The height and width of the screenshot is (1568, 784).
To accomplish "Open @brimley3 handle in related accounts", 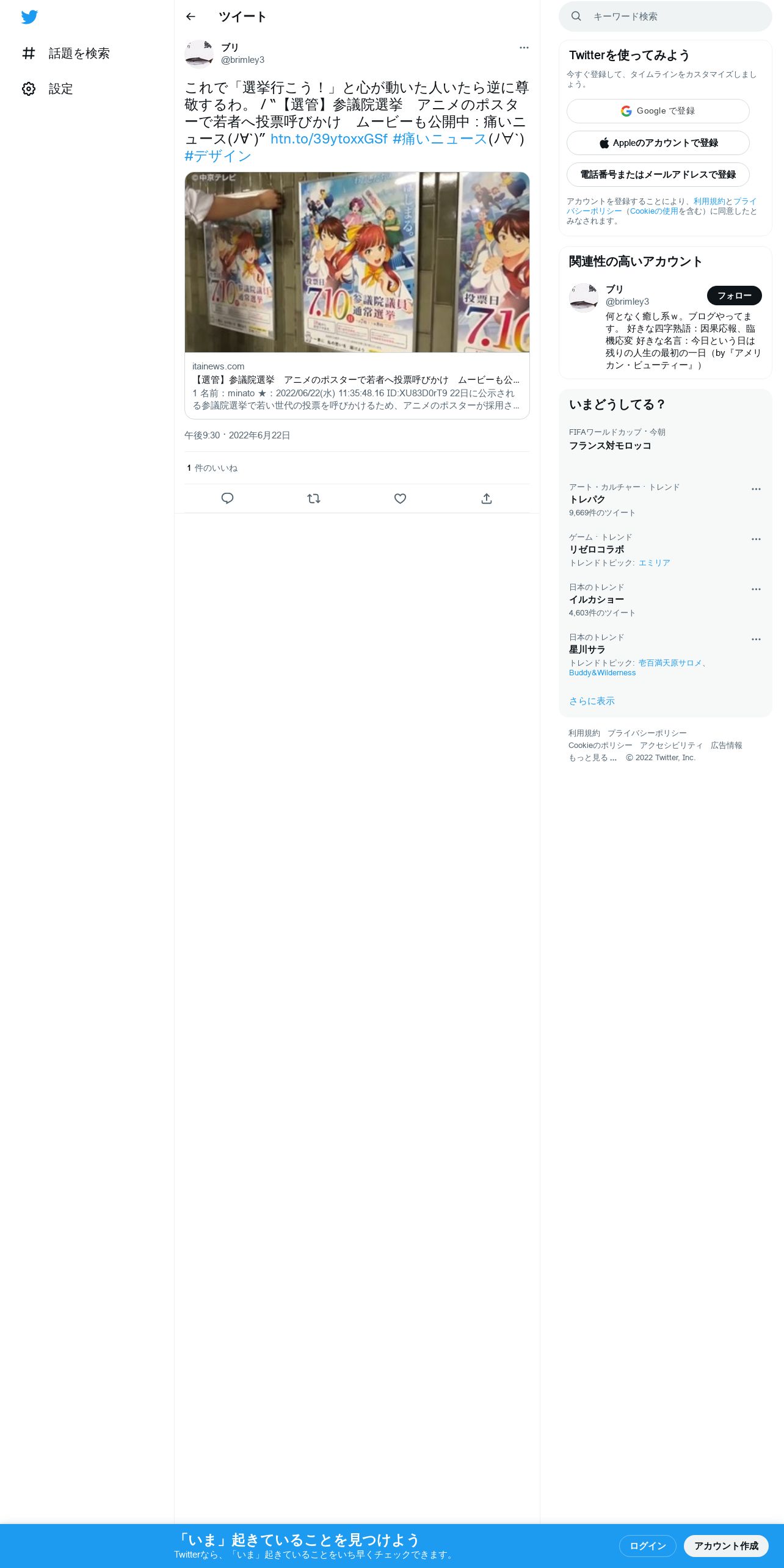I will (627, 302).
